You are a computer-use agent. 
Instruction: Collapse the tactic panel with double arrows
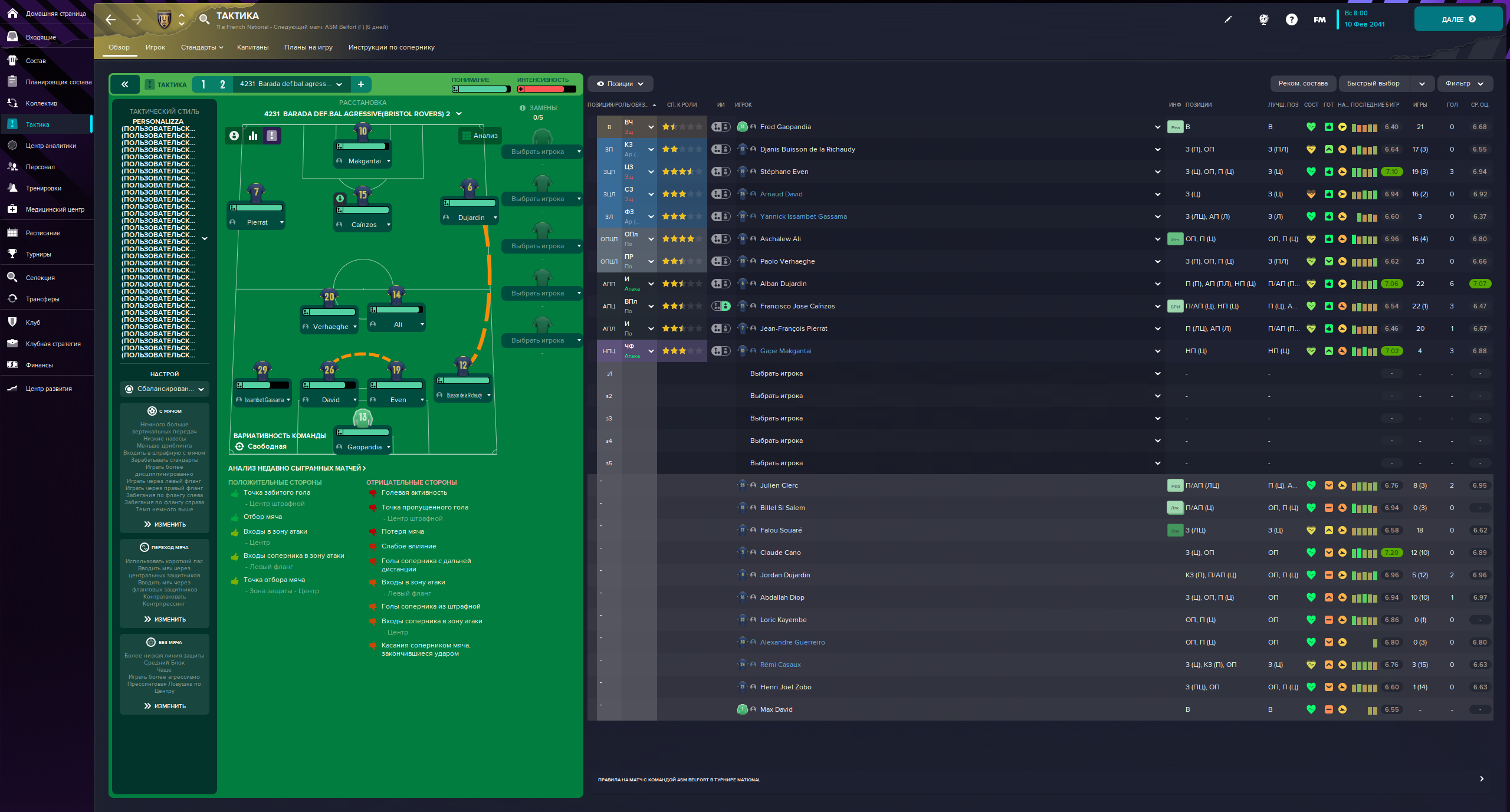point(125,84)
